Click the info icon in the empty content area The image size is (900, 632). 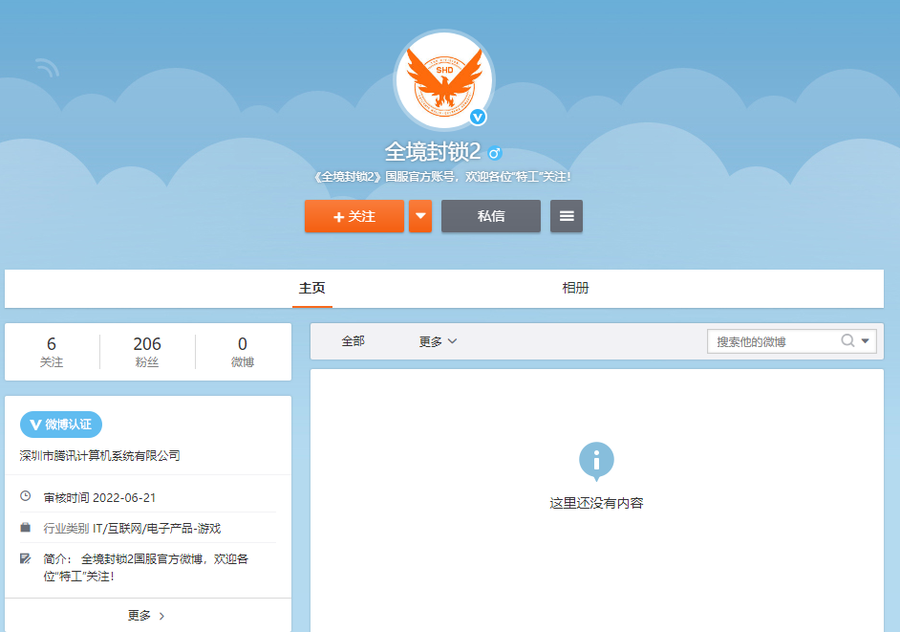click(597, 459)
